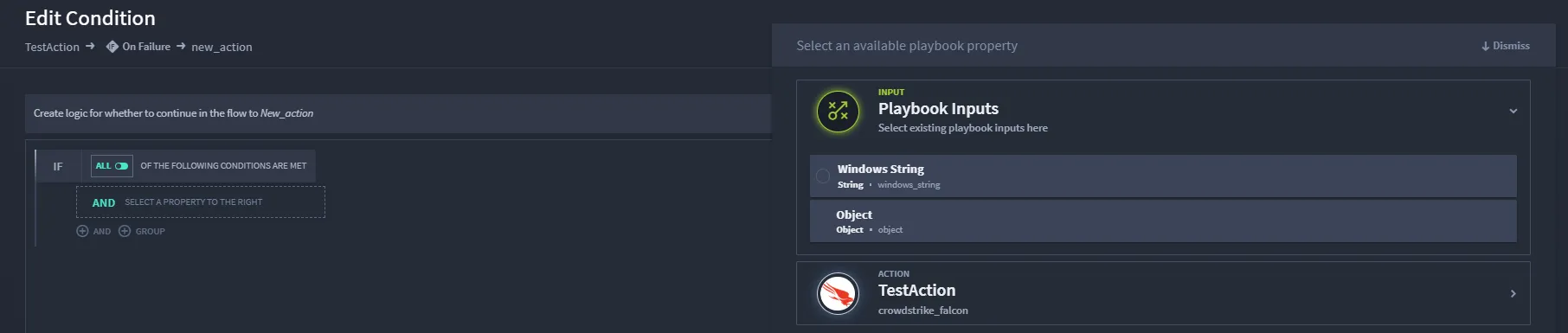The width and height of the screenshot is (1568, 333).
Task: Click the 'Playbook Inputs' heading
Action: (938, 108)
